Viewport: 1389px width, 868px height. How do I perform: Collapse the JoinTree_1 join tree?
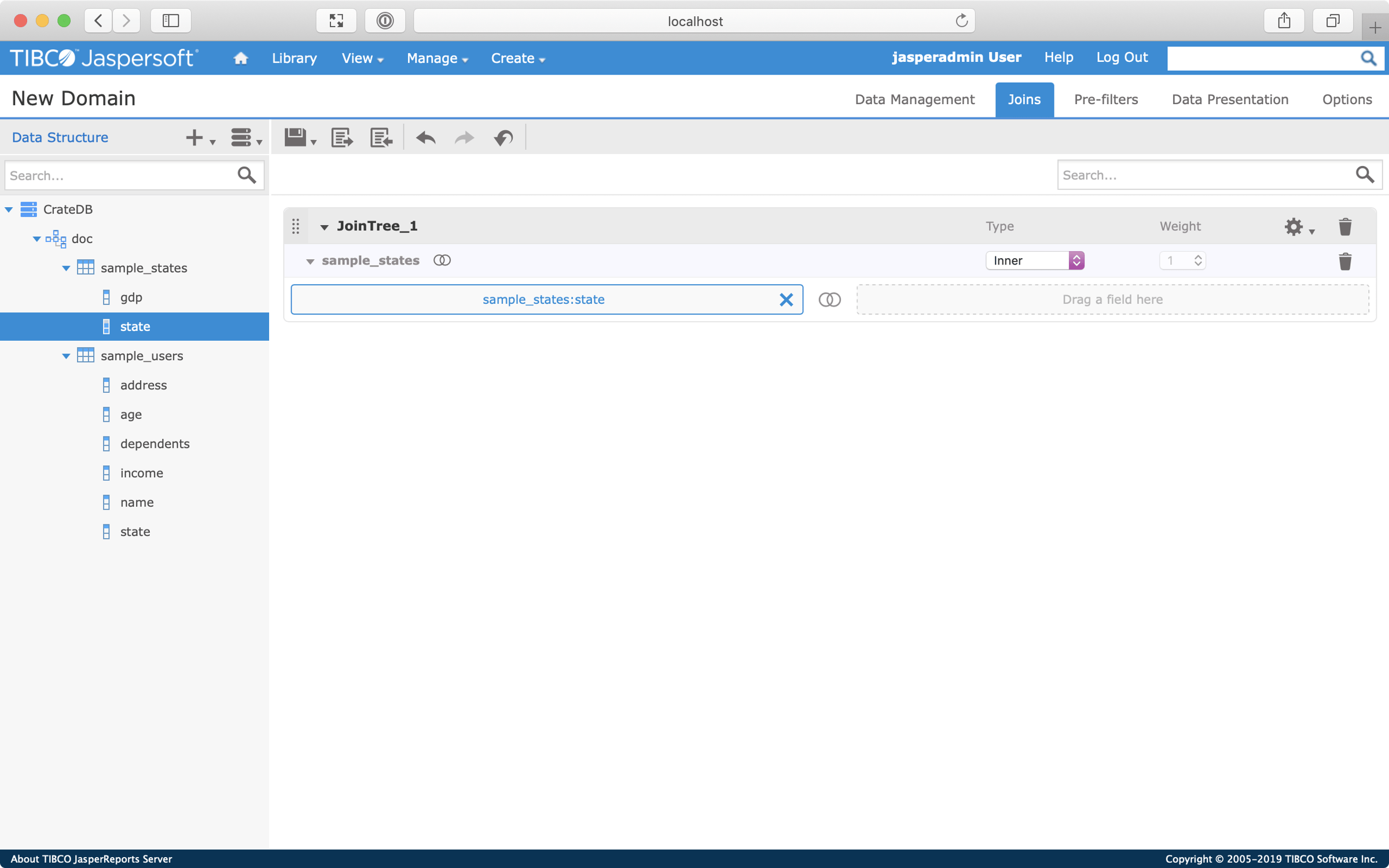[x=324, y=227]
